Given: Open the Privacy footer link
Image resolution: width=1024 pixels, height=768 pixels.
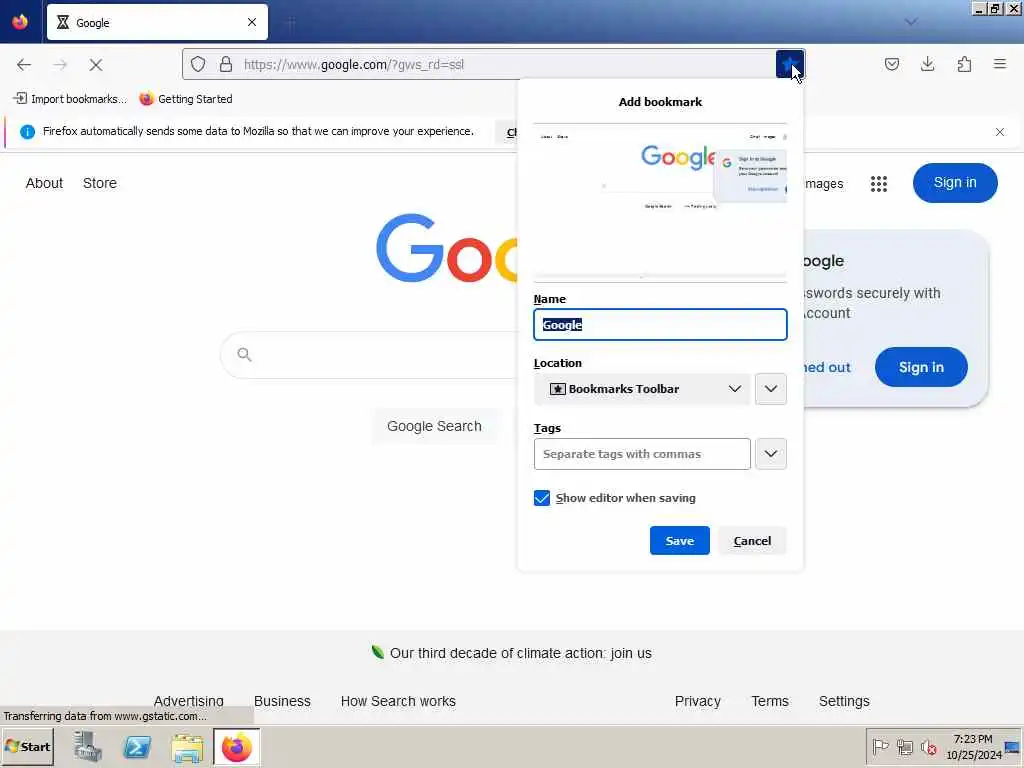Looking at the screenshot, I should (x=697, y=701).
